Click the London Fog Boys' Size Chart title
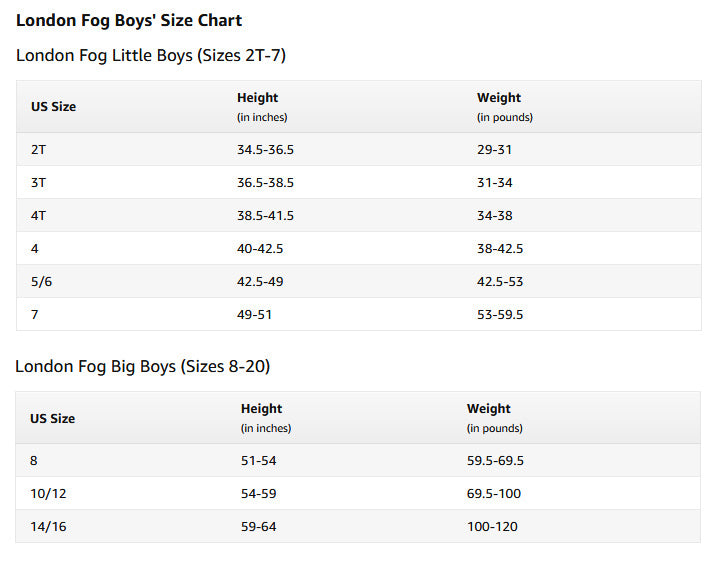Image resolution: width=720 pixels, height=580 pixels. tap(129, 20)
